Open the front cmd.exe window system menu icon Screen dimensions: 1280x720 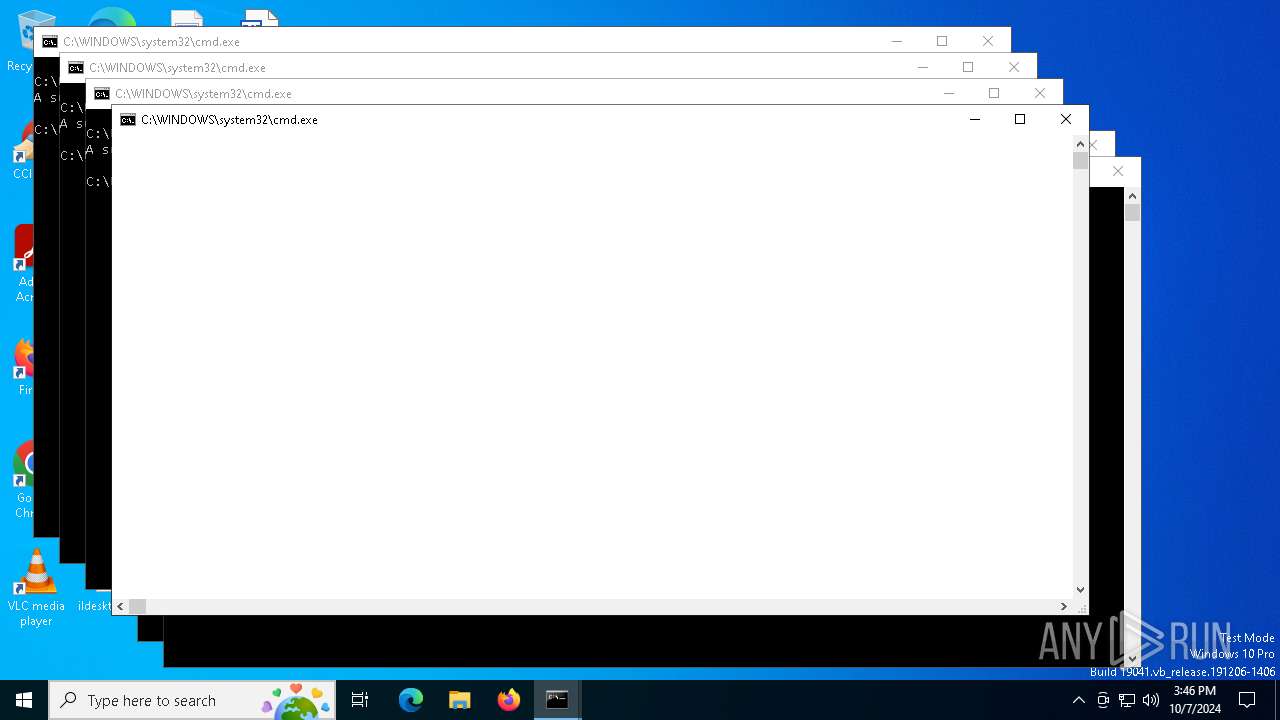(x=128, y=120)
